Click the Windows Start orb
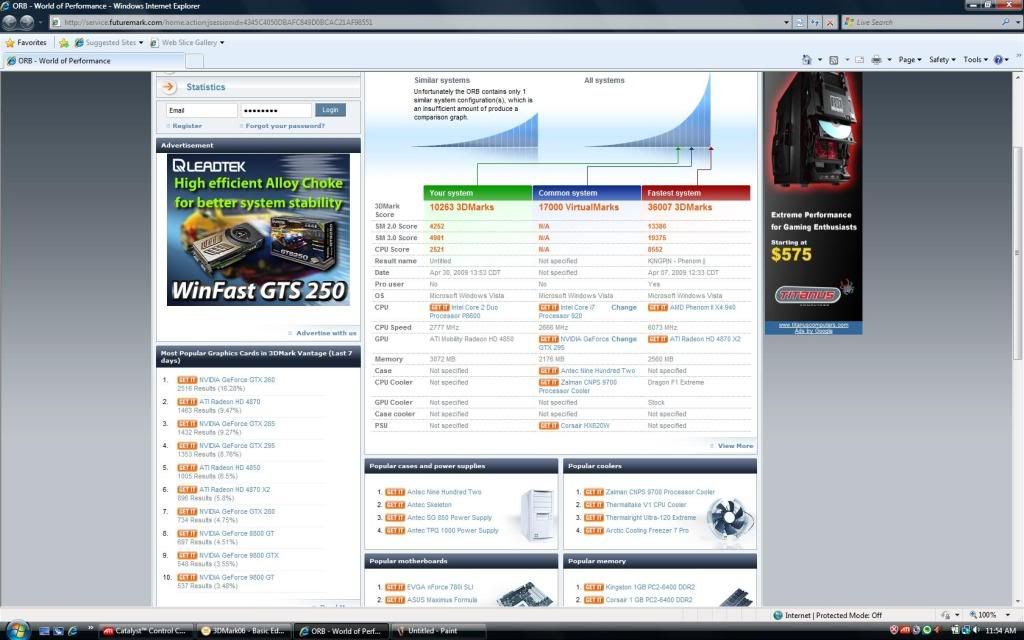 pyautogui.click(x=18, y=630)
